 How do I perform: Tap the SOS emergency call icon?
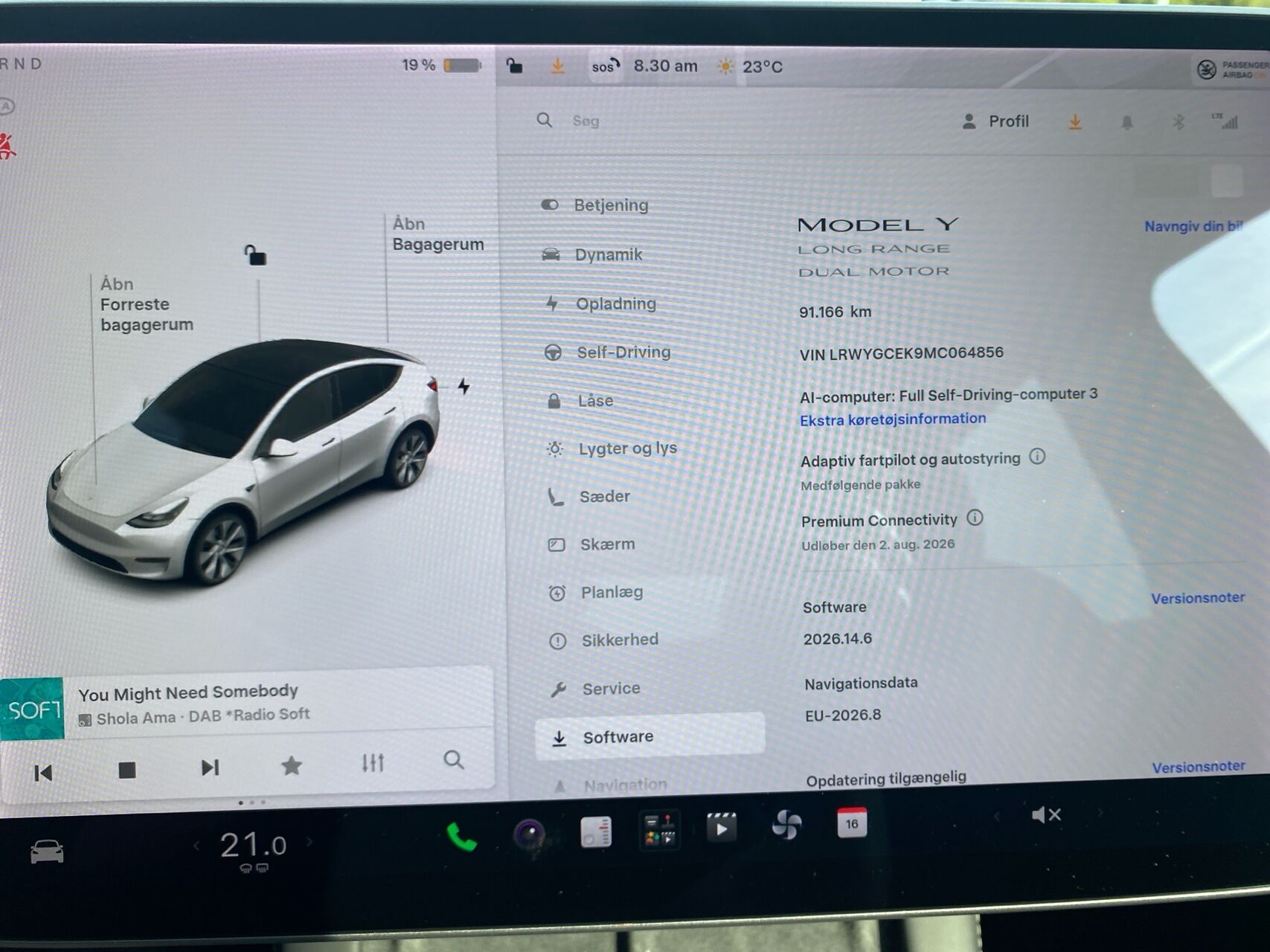click(605, 66)
